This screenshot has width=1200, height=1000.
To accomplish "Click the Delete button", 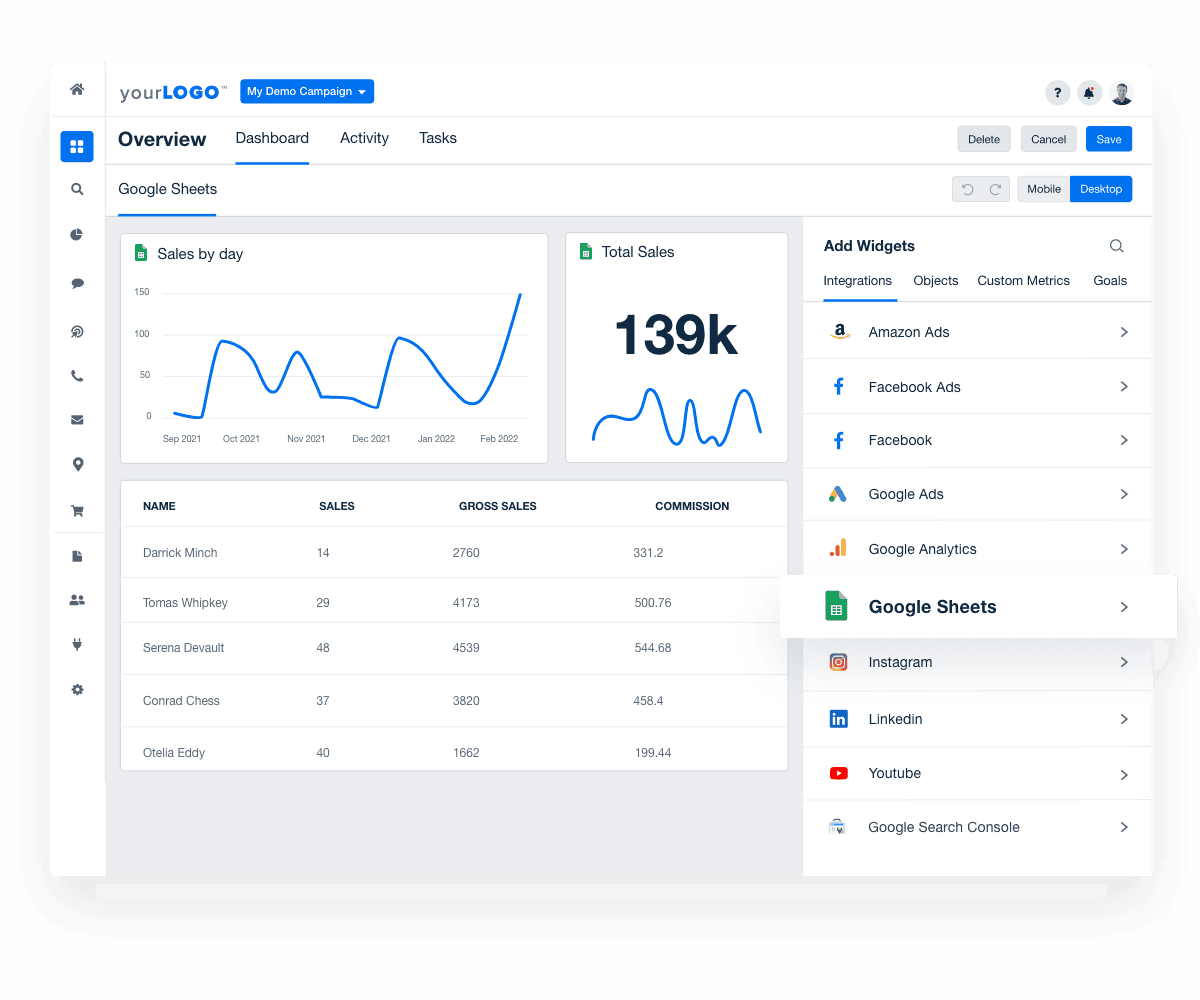I will pyautogui.click(x=983, y=139).
